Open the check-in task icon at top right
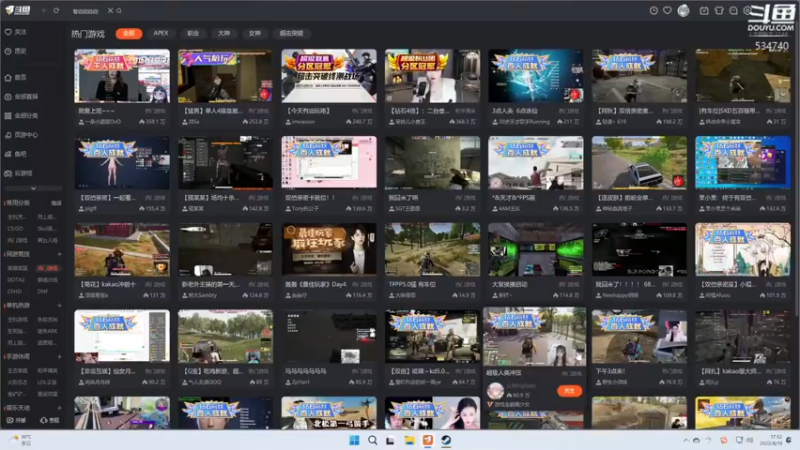The width and height of the screenshot is (800, 450). [704, 10]
